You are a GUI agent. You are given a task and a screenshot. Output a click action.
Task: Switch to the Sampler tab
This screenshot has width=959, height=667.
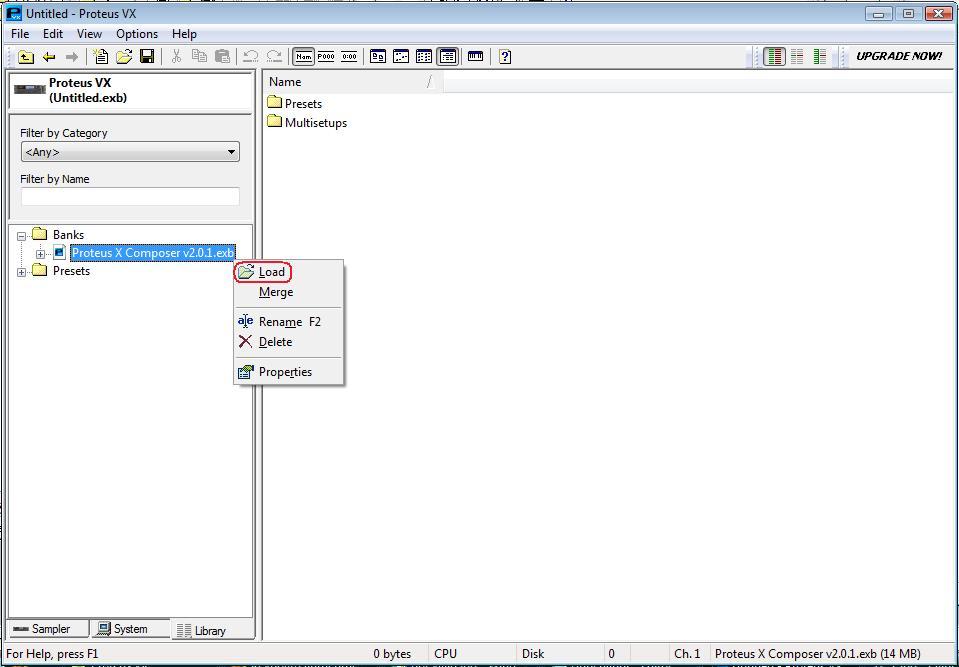click(x=48, y=628)
